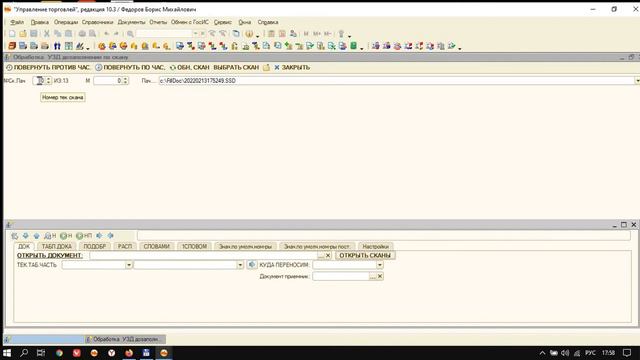
Task: Click the Print icon in top toolbar
Action: click(82, 34)
